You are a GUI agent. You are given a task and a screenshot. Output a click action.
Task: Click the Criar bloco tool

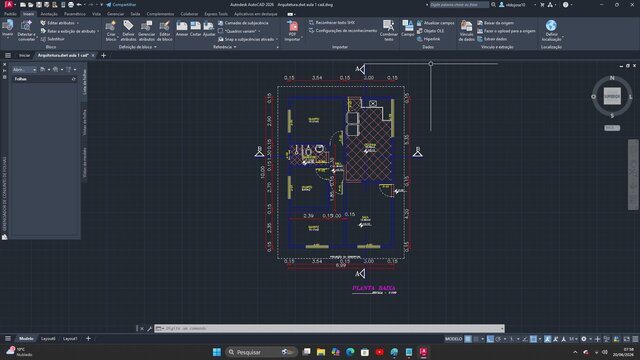point(111,31)
